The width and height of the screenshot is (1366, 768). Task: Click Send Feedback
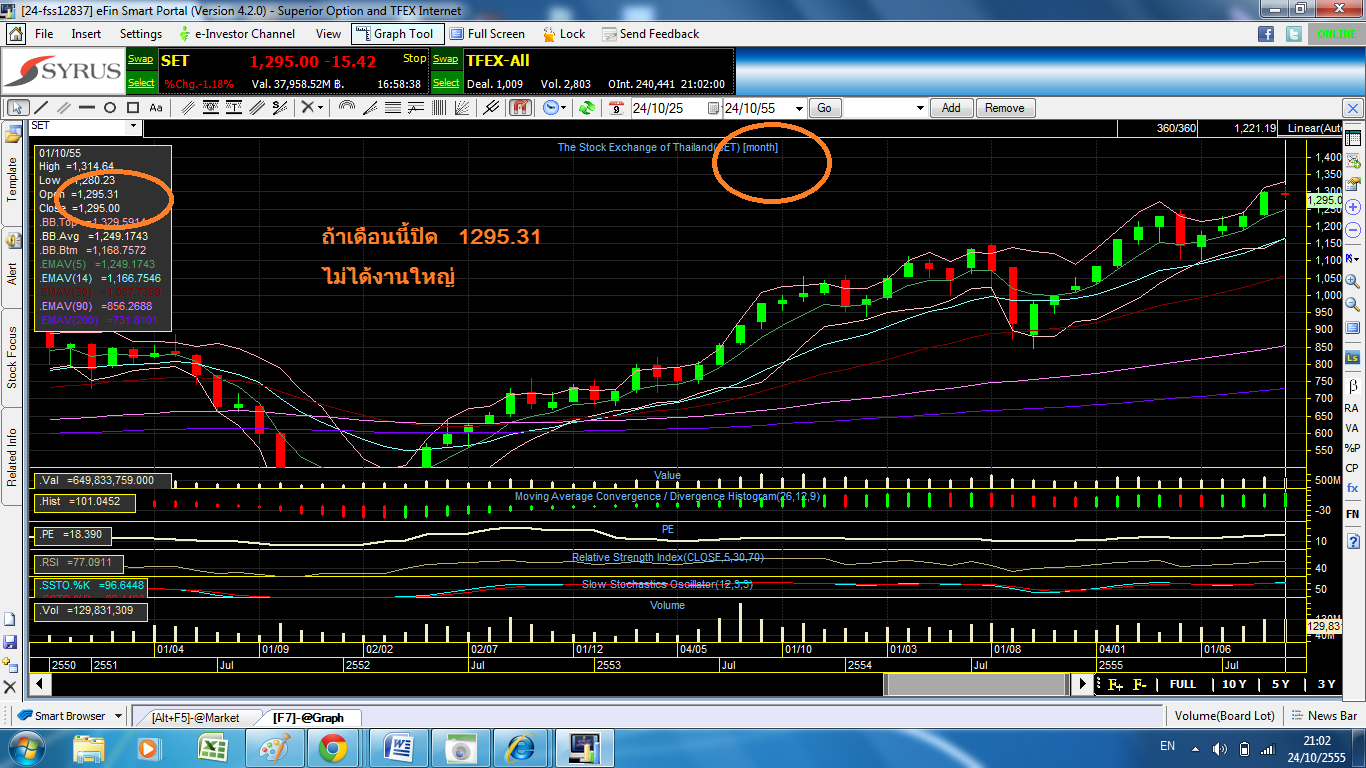coord(650,34)
